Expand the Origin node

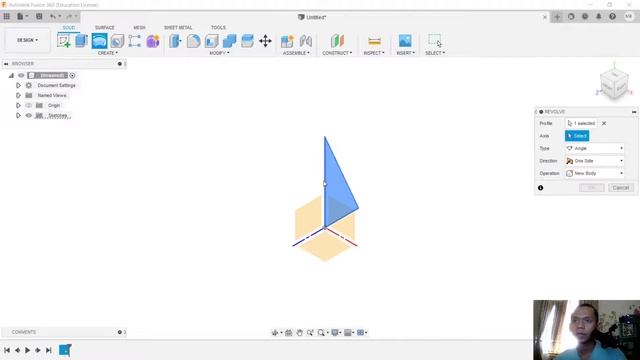[x=18, y=105]
